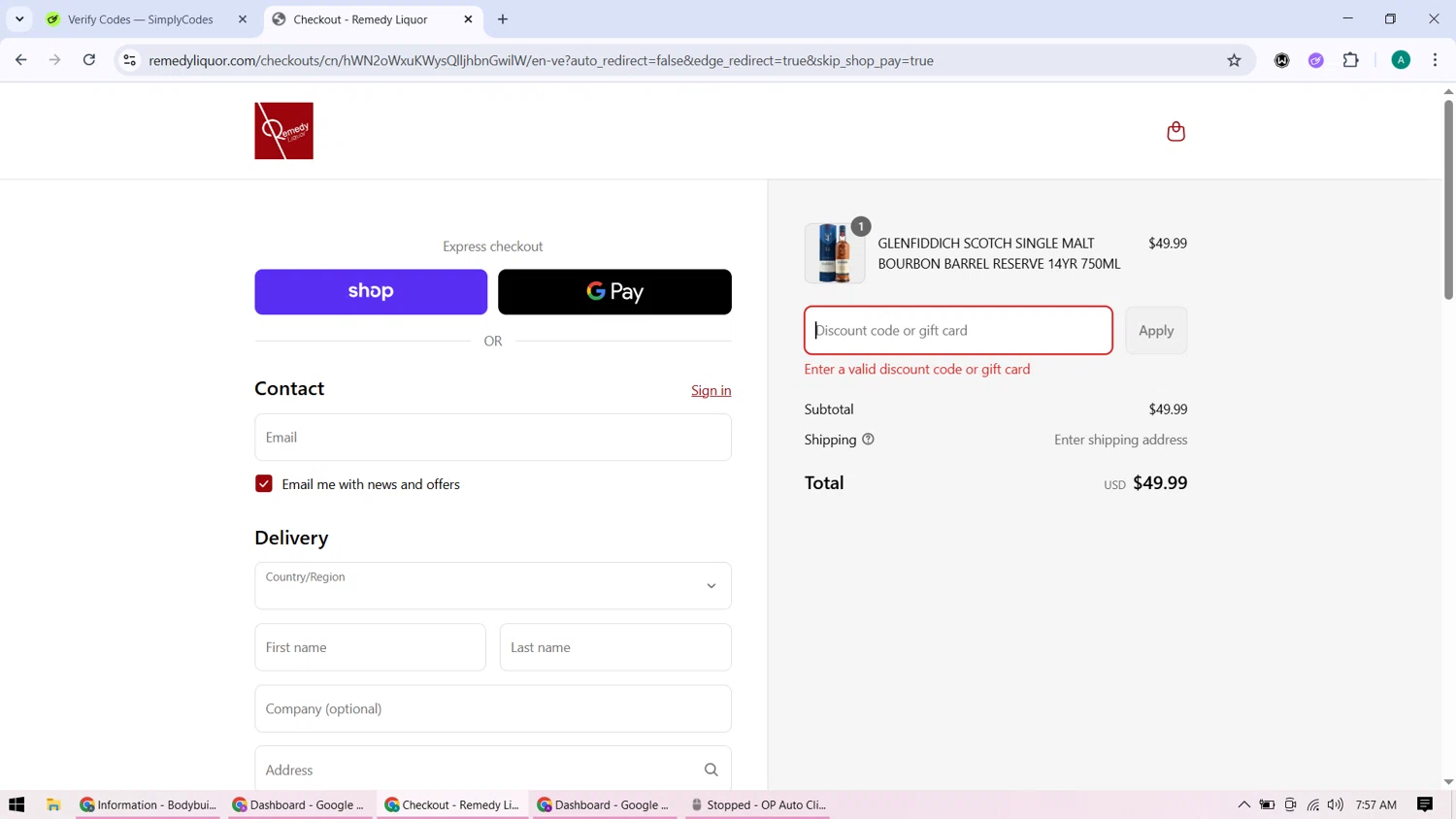Click the dark circular extension icon
The image size is (1456, 819).
pos(1281,60)
